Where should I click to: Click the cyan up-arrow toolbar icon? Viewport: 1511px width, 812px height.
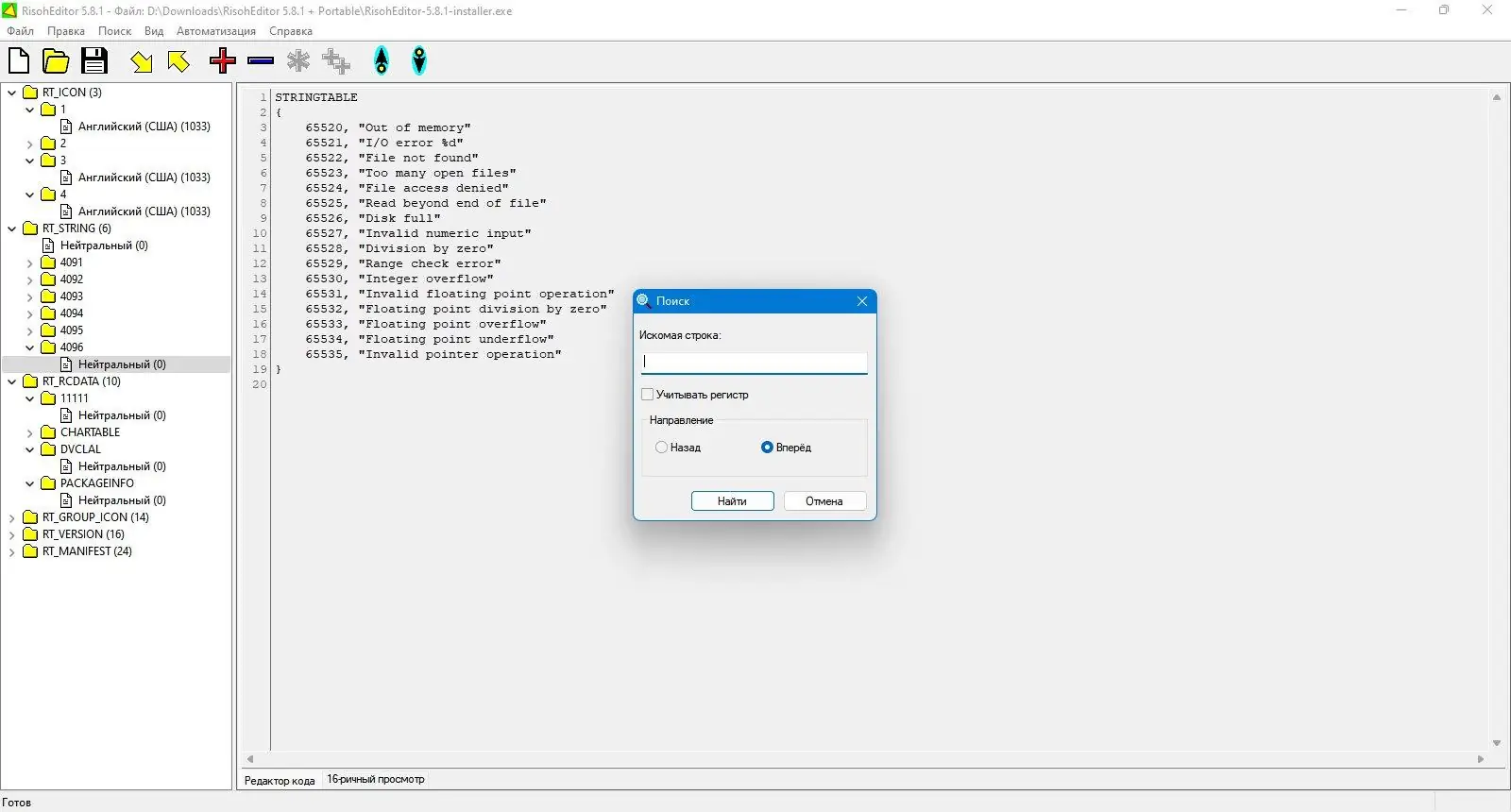(382, 61)
